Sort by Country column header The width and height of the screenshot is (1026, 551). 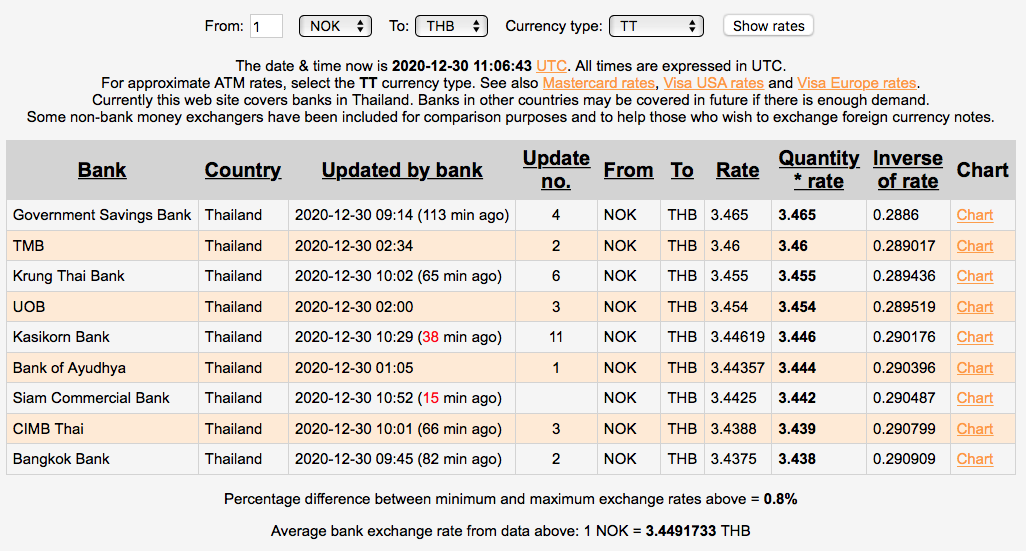coord(243,170)
